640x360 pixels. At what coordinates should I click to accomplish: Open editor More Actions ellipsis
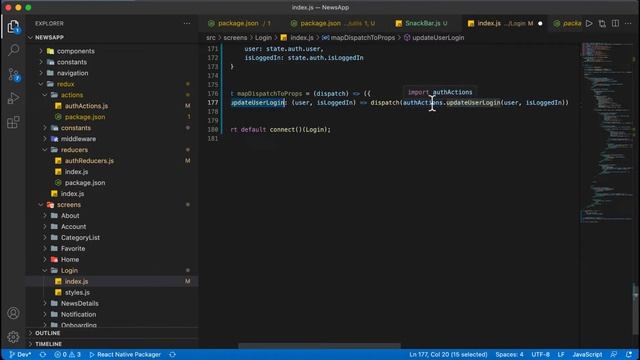click(x=628, y=23)
